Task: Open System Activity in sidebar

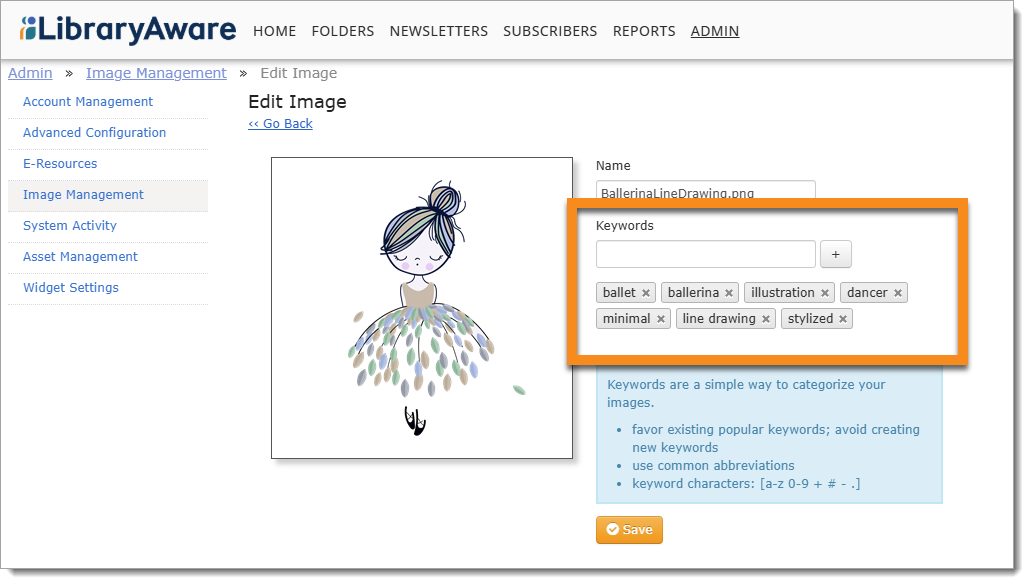Action: [70, 226]
